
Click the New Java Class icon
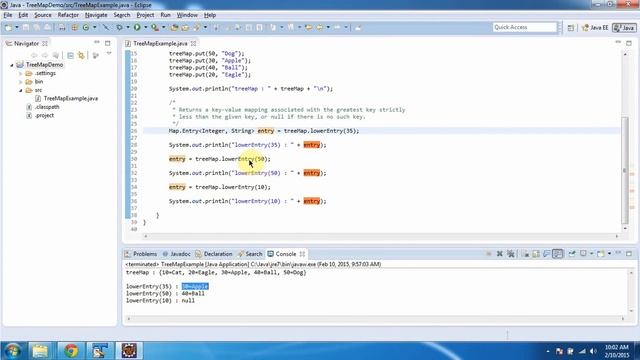pyautogui.click(x=86, y=27)
